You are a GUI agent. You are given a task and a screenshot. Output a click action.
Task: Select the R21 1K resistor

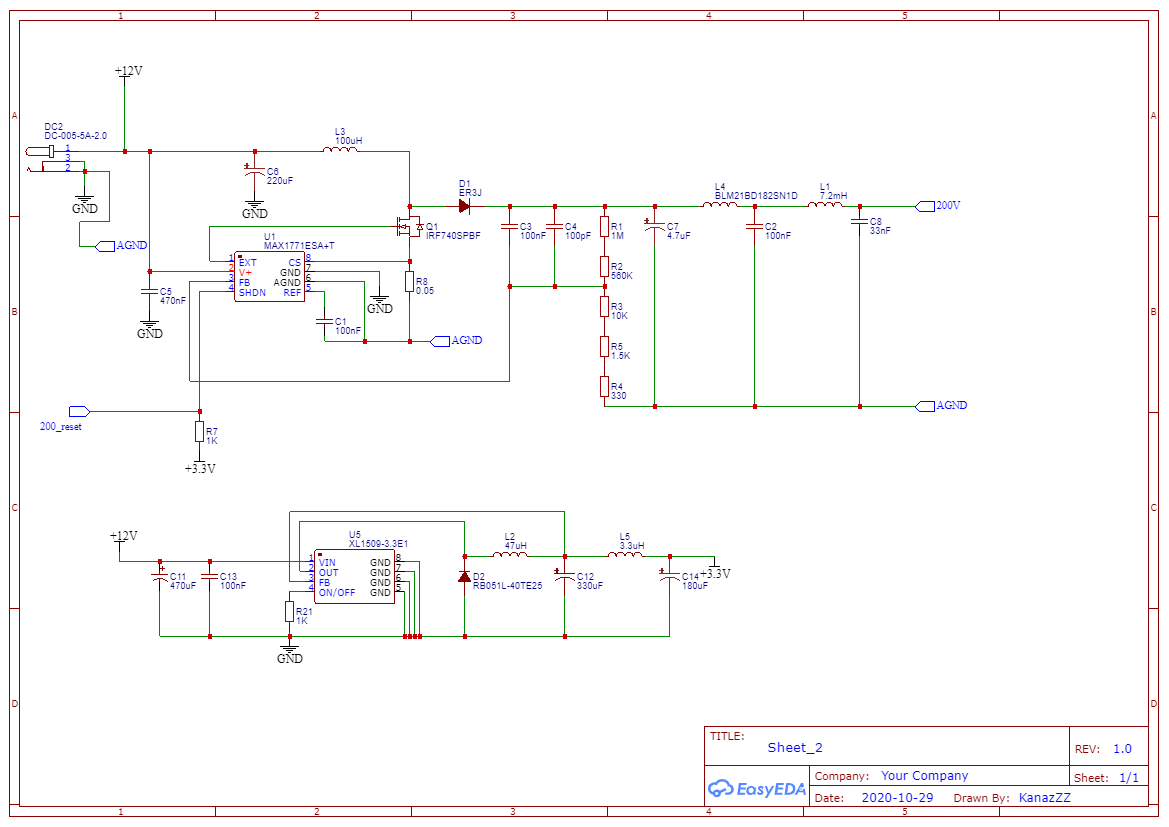click(x=289, y=611)
